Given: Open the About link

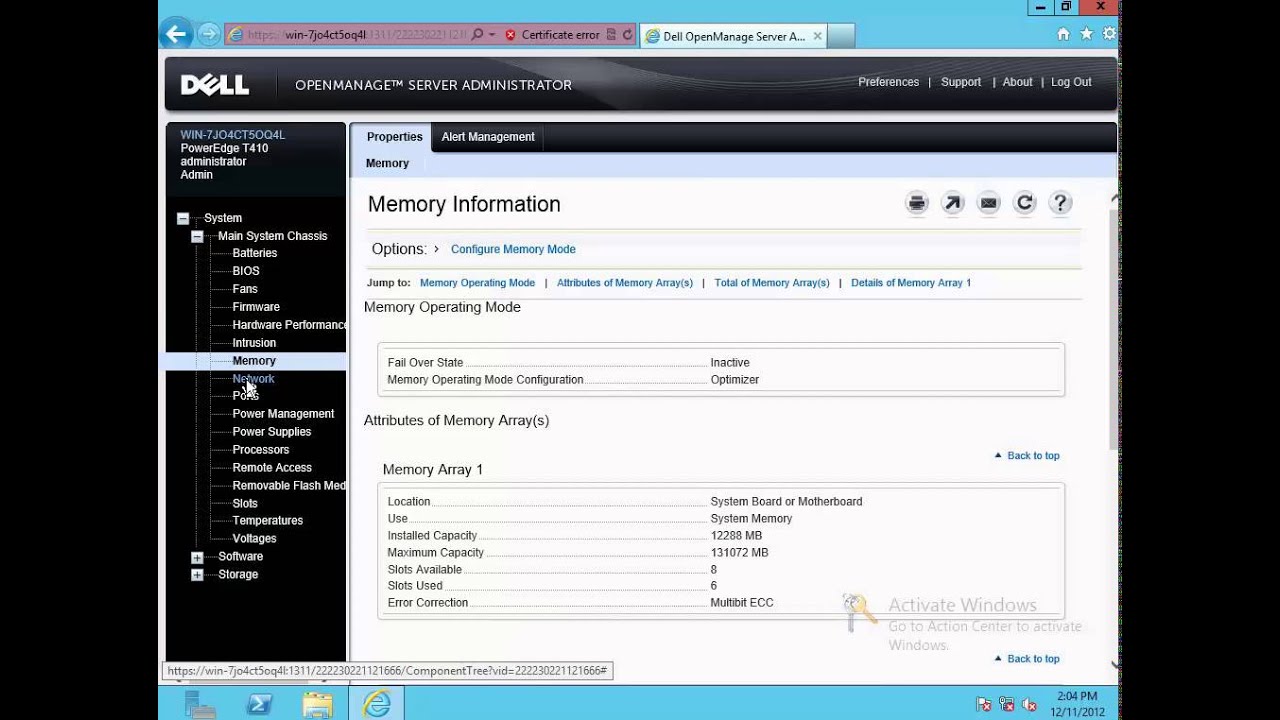Looking at the screenshot, I should pyautogui.click(x=1017, y=82).
